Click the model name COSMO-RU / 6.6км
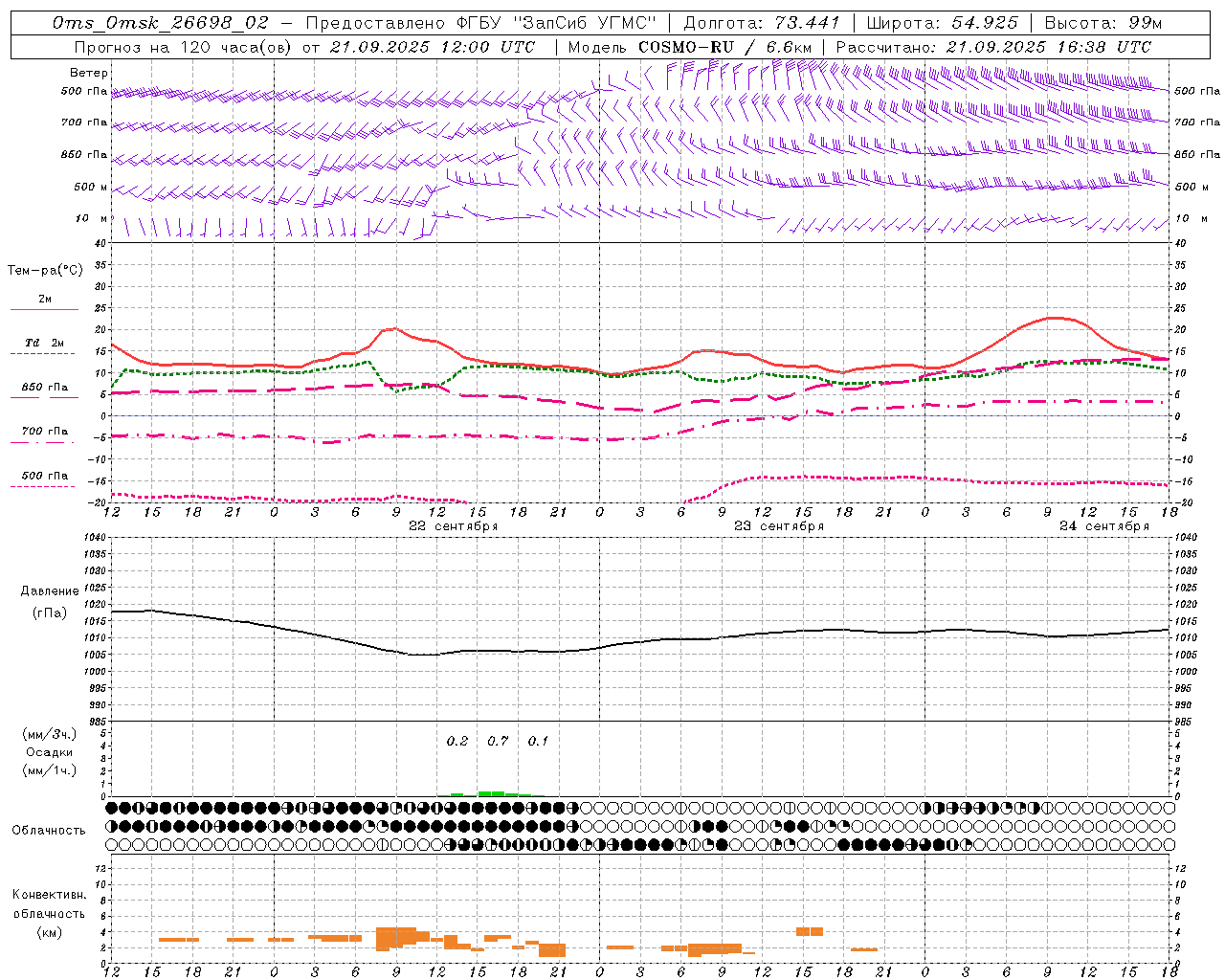Screen dimensions: 1225x980 tap(725, 46)
